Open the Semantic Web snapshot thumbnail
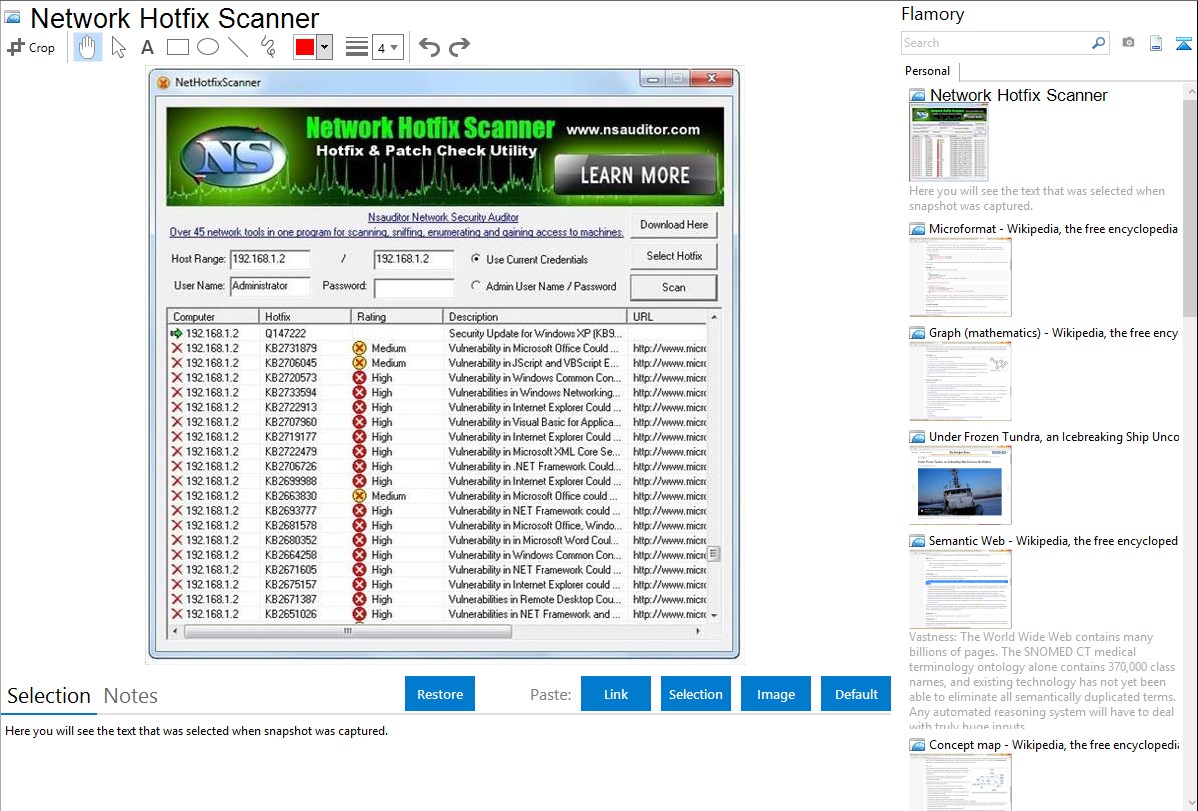Screen dimensions: 1198x811 click(x=960, y=589)
